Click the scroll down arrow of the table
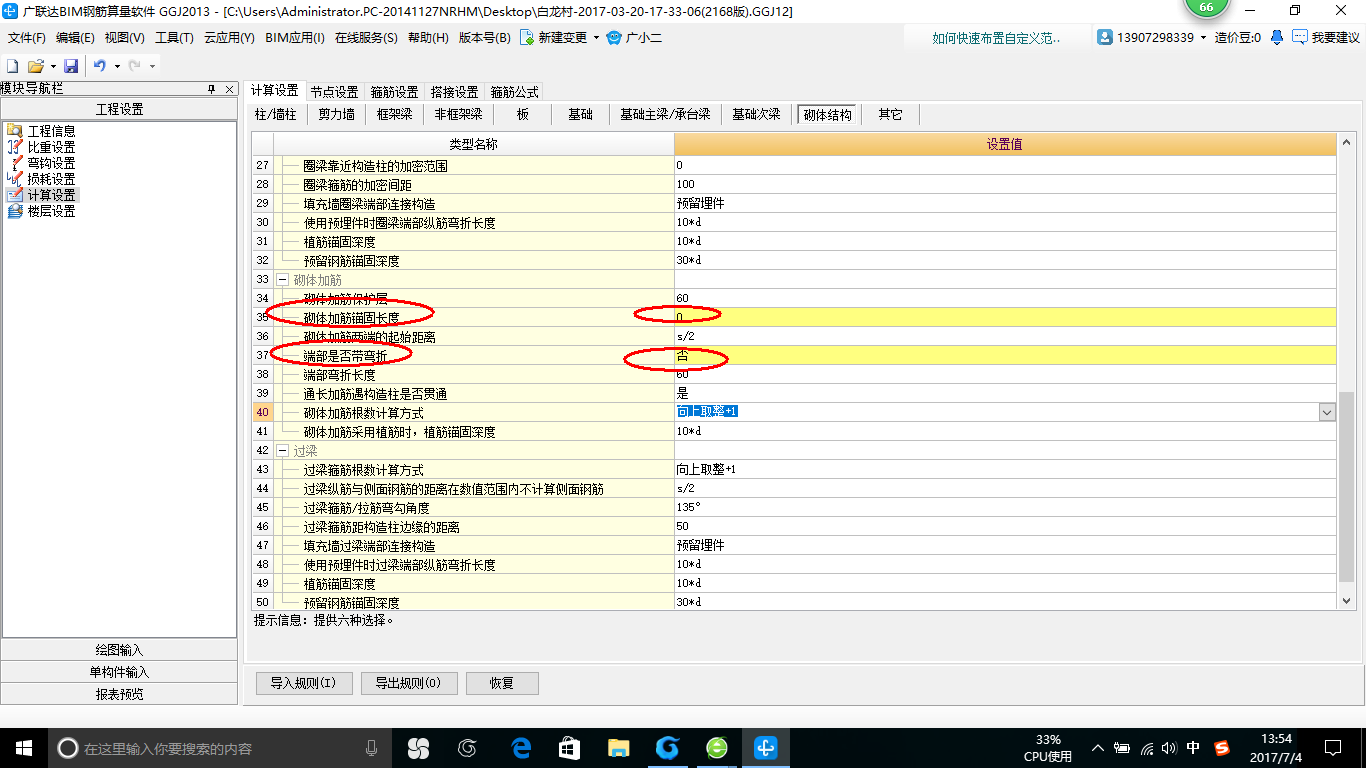The width and height of the screenshot is (1366, 768). (1347, 600)
